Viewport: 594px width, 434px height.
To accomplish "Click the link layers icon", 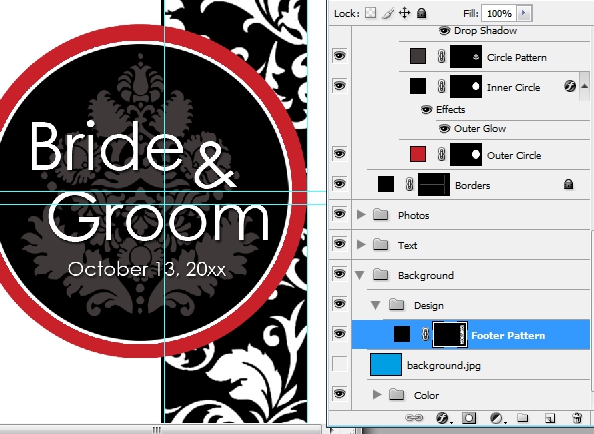I will (414, 418).
